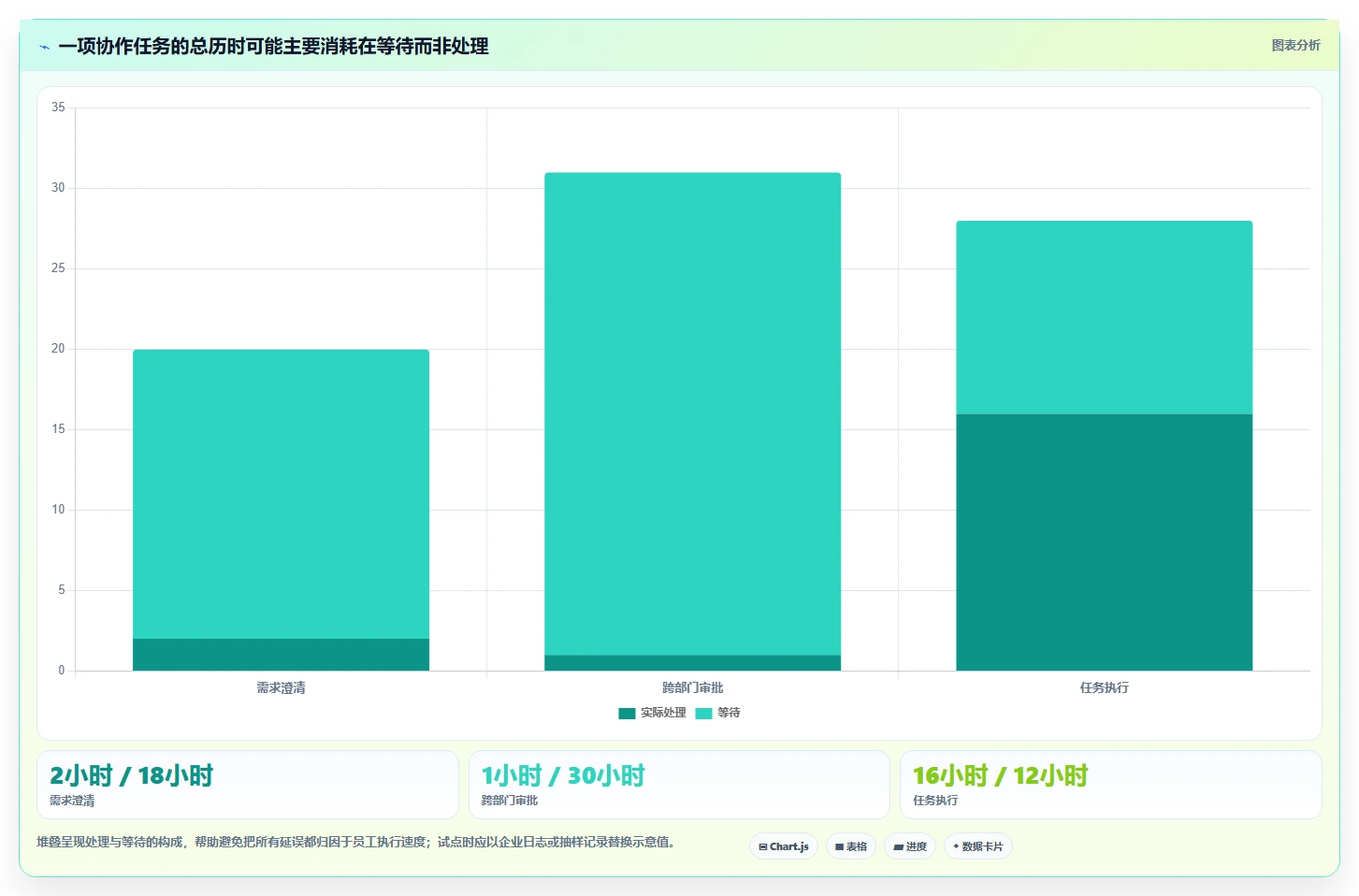The height and width of the screenshot is (896, 1359).
Task: Click the y-axis tick label 5
Action: tap(62, 590)
